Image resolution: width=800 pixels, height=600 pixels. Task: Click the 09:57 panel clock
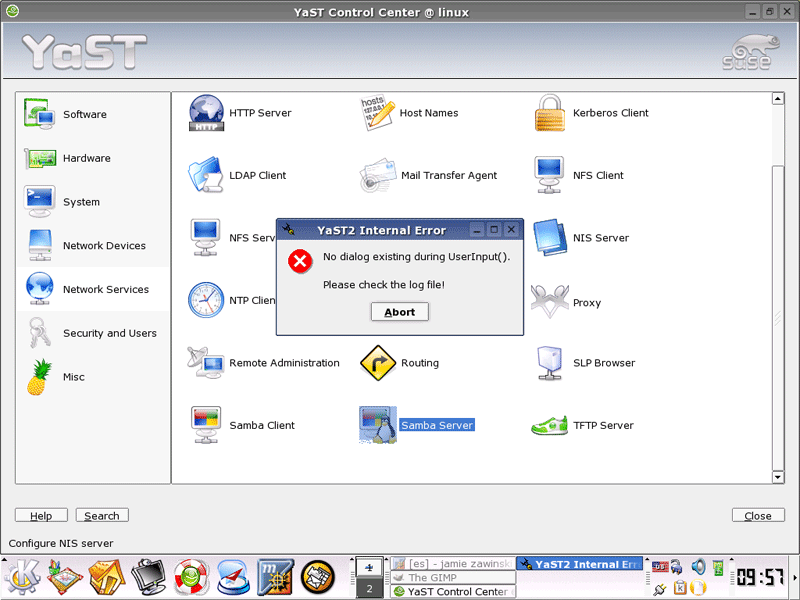click(x=760, y=577)
